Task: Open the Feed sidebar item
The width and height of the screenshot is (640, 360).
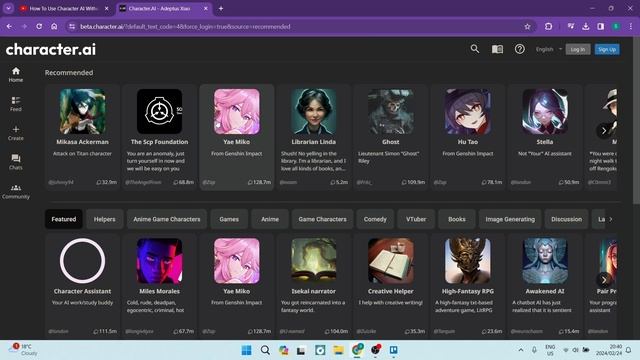Action: tap(16, 104)
